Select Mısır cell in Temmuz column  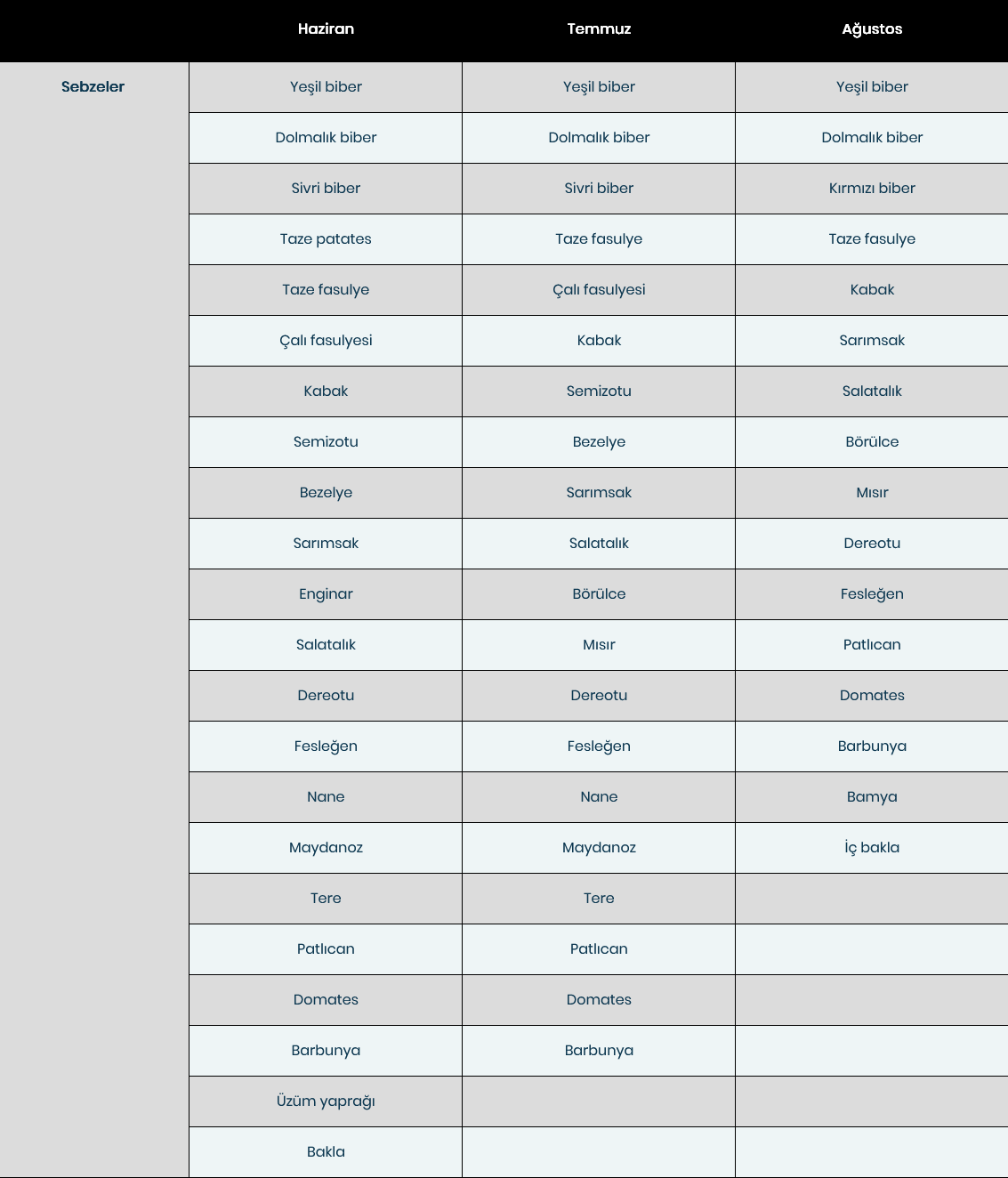tap(599, 645)
